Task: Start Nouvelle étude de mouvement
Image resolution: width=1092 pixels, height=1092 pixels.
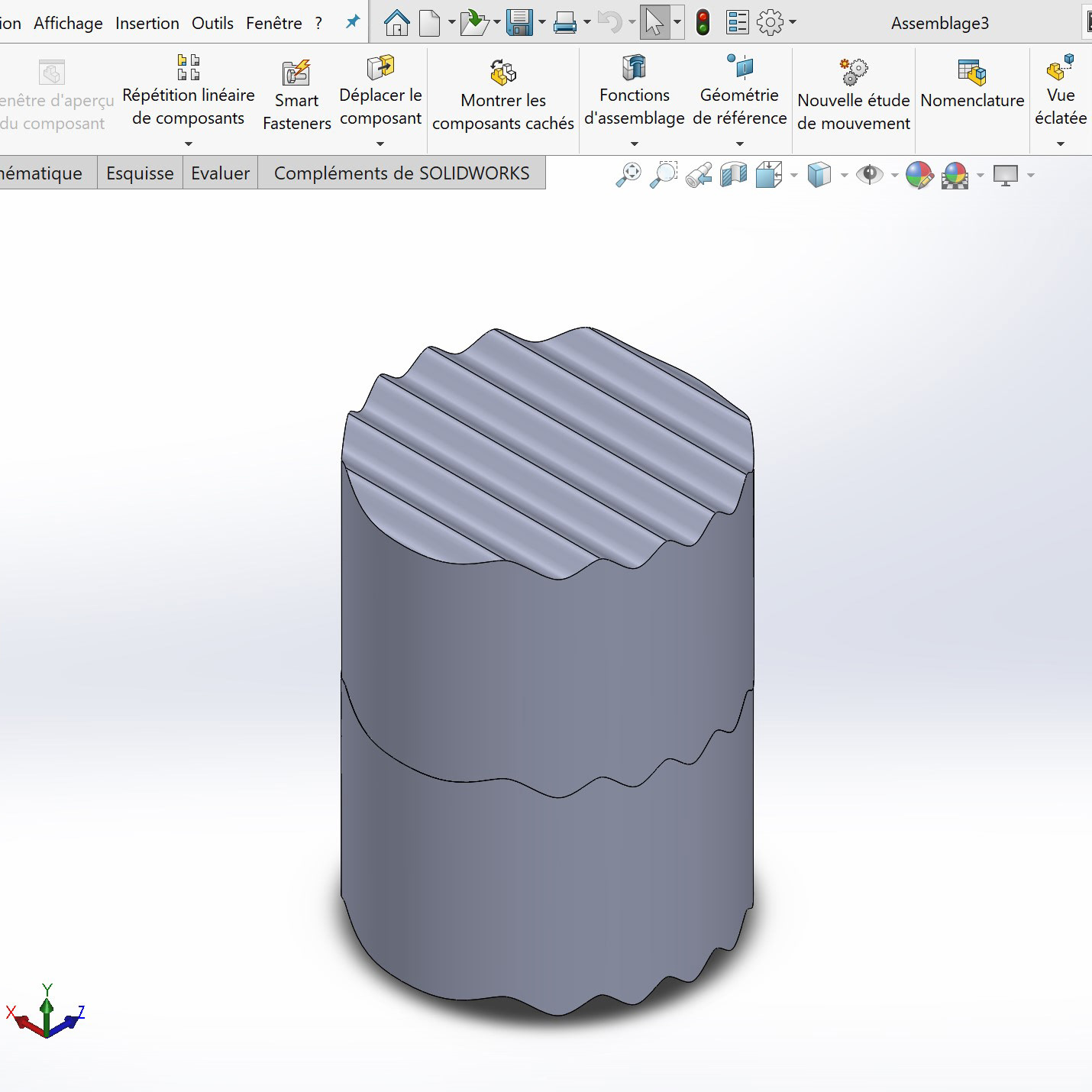Action: click(854, 95)
